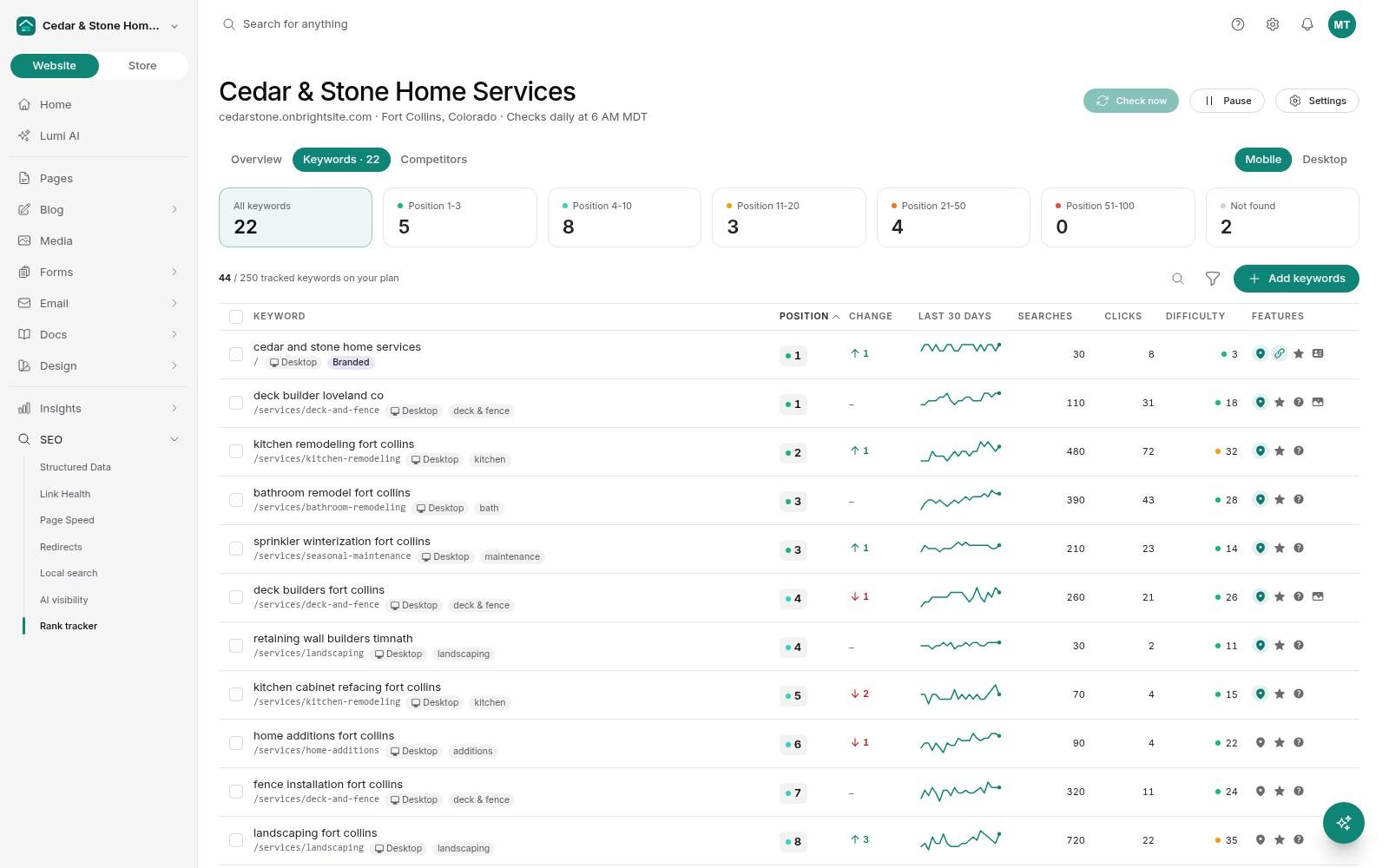Switch to the Overview tab

click(256, 160)
